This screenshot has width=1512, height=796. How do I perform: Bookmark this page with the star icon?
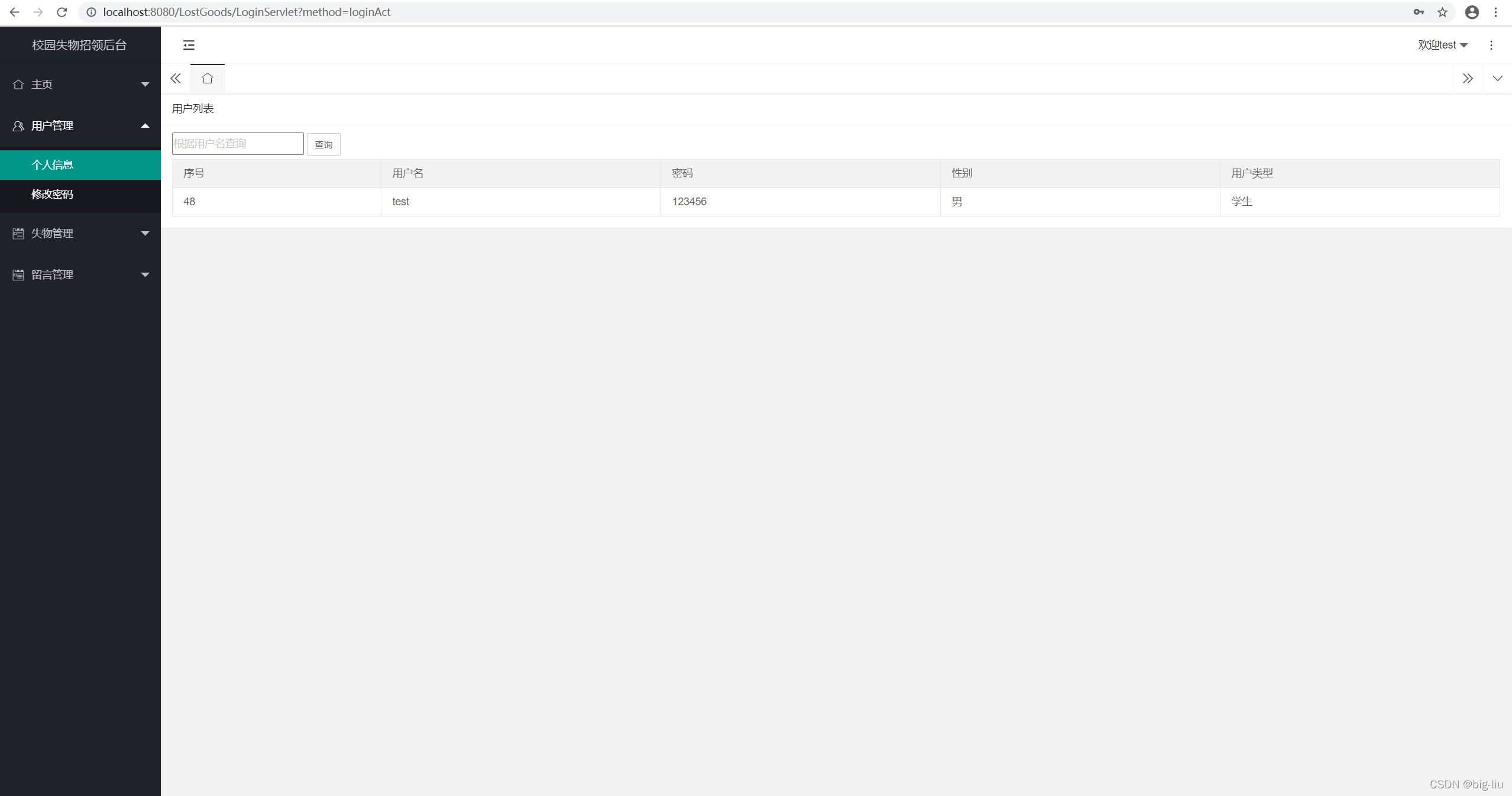click(x=1442, y=12)
